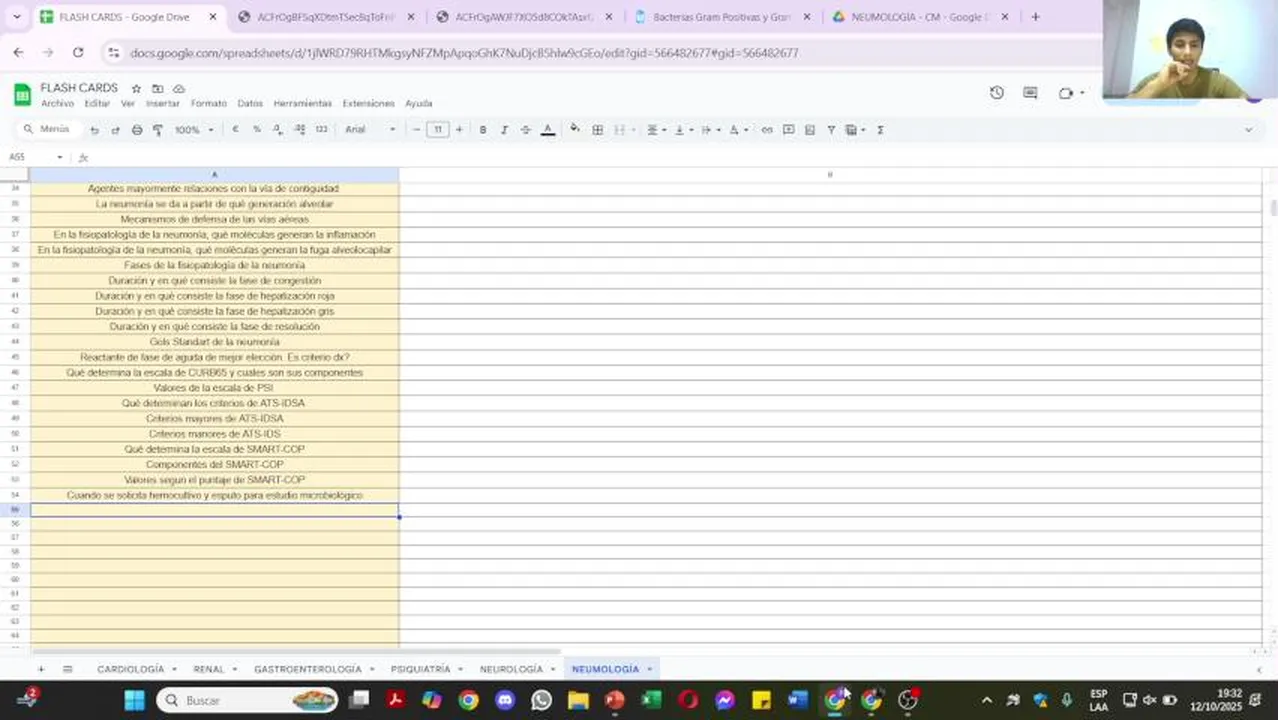Viewport: 1278px width, 720px height.
Task: Decrease decimal places
Action: (278, 130)
